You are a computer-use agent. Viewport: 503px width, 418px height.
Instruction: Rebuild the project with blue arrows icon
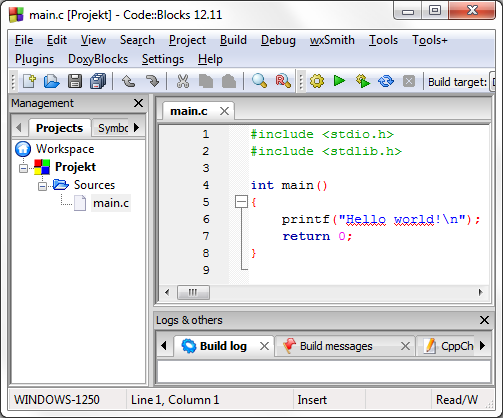pyautogui.click(x=386, y=81)
